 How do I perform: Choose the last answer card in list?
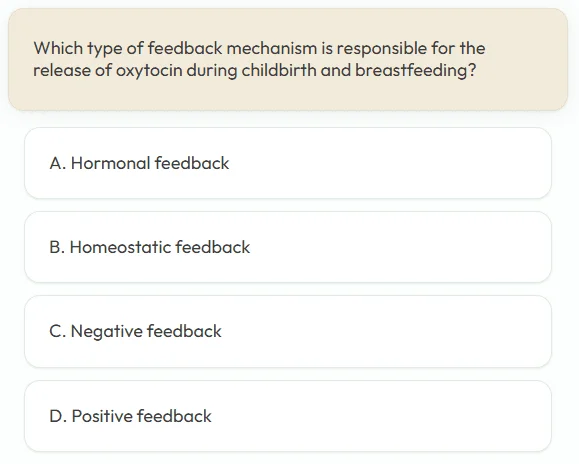tap(288, 416)
